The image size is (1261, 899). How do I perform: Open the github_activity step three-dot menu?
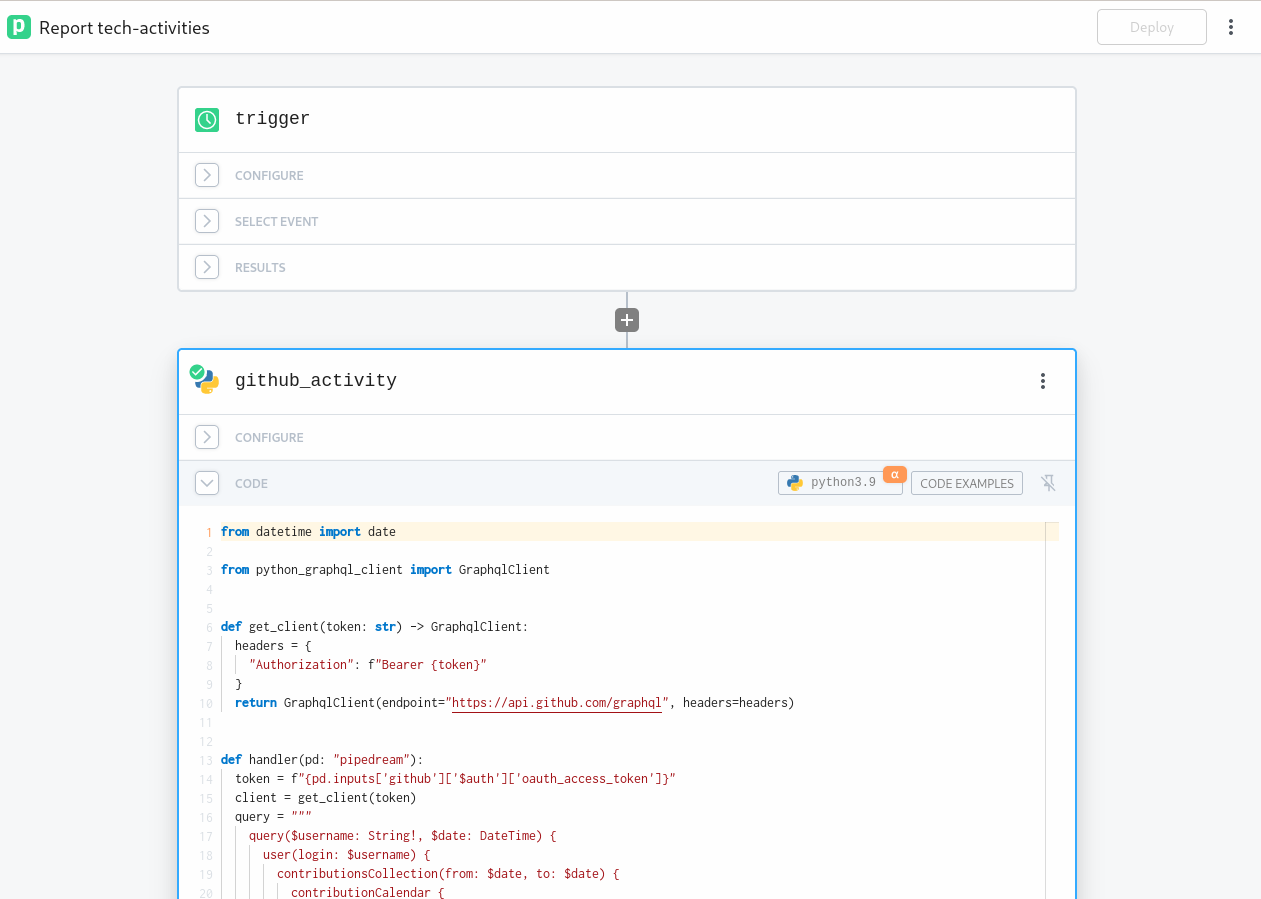pos(1042,381)
